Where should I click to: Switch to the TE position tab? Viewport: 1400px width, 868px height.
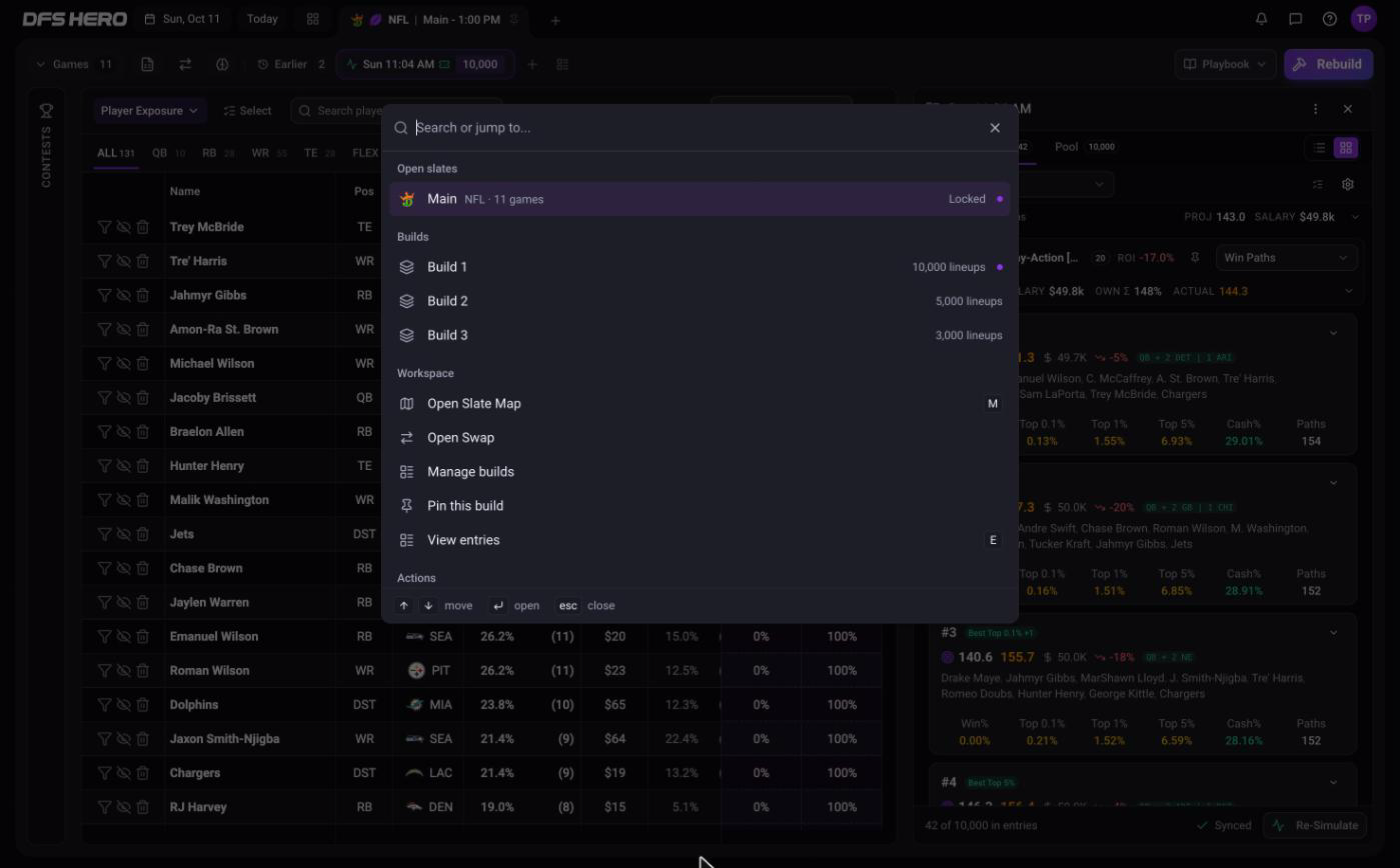(x=320, y=153)
